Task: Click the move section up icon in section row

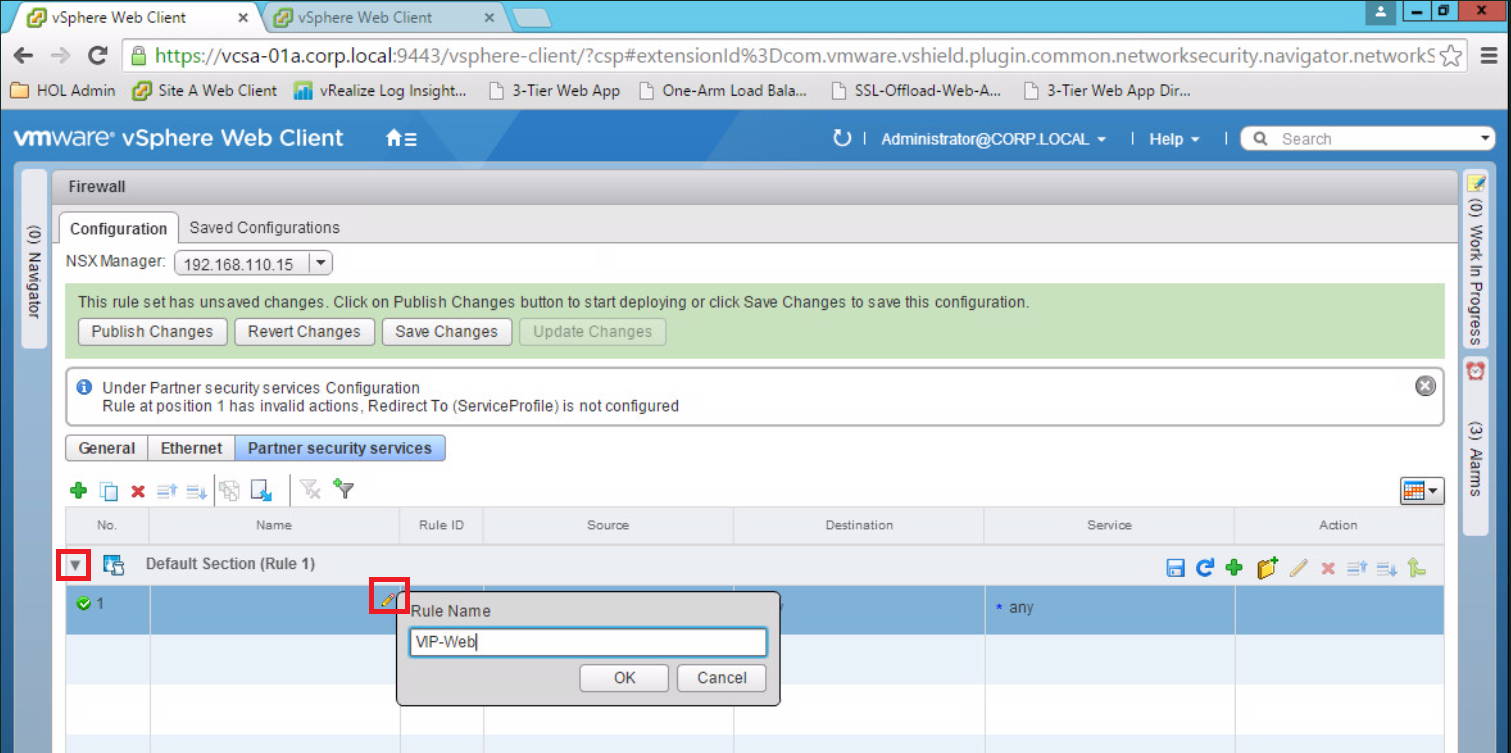Action: click(x=1357, y=568)
